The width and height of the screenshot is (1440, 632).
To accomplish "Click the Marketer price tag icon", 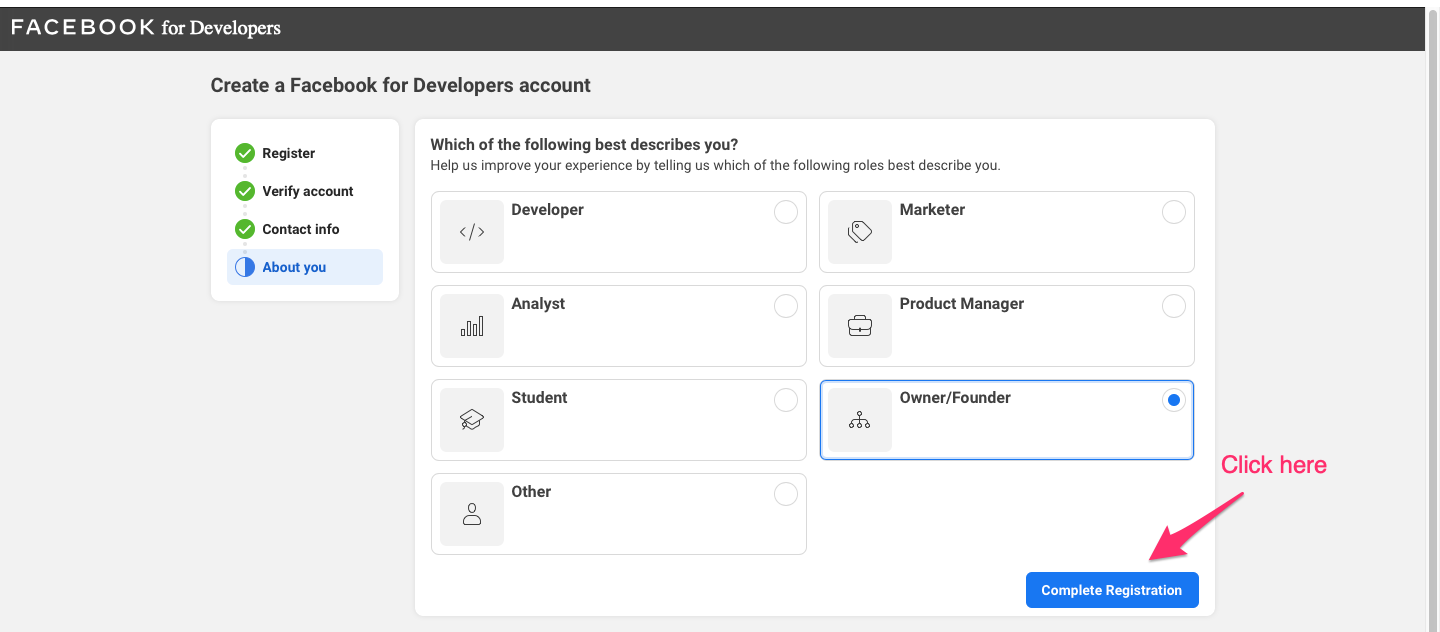I will click(860, 232).
